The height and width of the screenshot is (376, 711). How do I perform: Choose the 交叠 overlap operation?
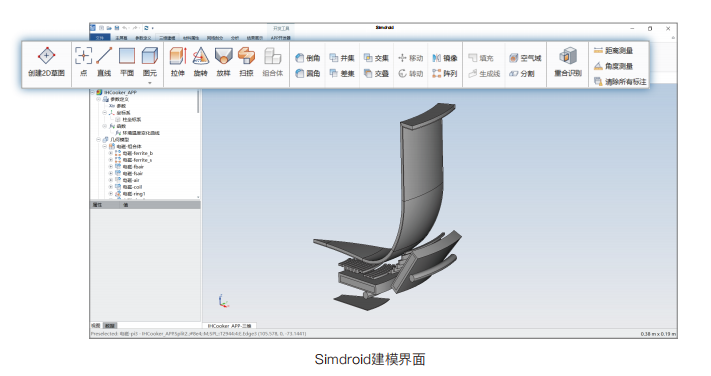coord(376,73)
